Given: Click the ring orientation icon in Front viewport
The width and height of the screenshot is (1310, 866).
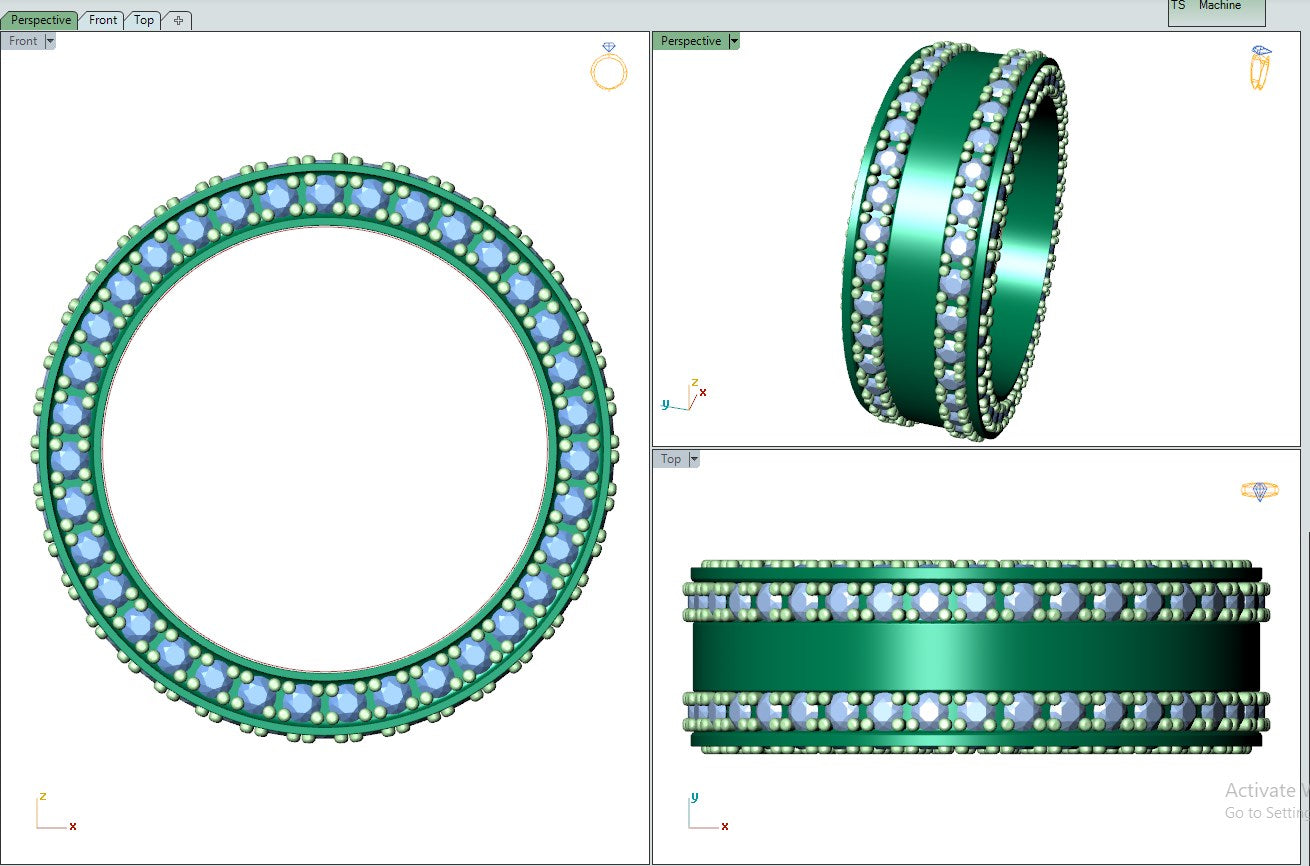Looking at the screenshot, I should [608, 69].
